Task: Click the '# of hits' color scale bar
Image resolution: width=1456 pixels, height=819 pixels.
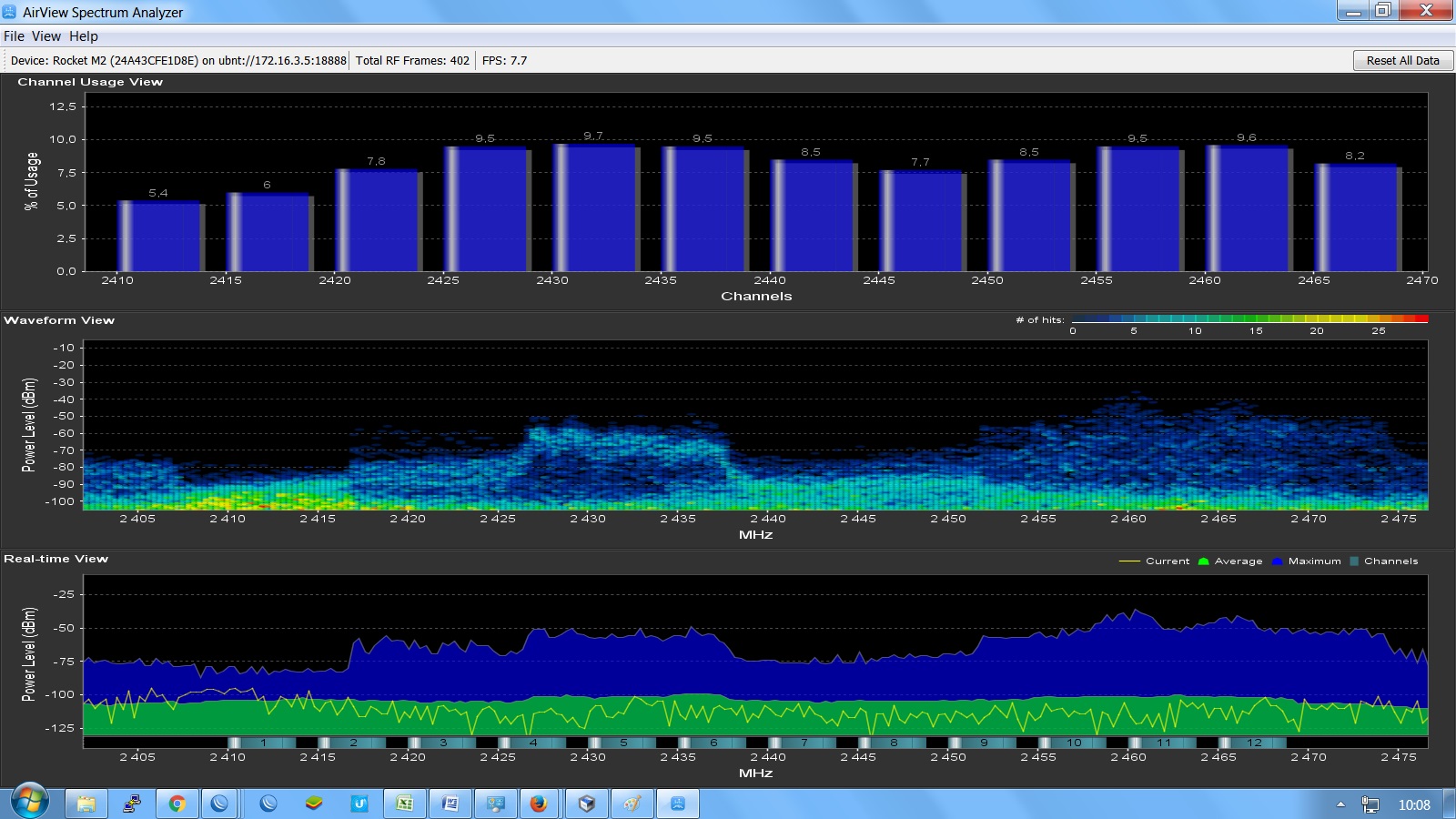Action: tap(1249, 319)
